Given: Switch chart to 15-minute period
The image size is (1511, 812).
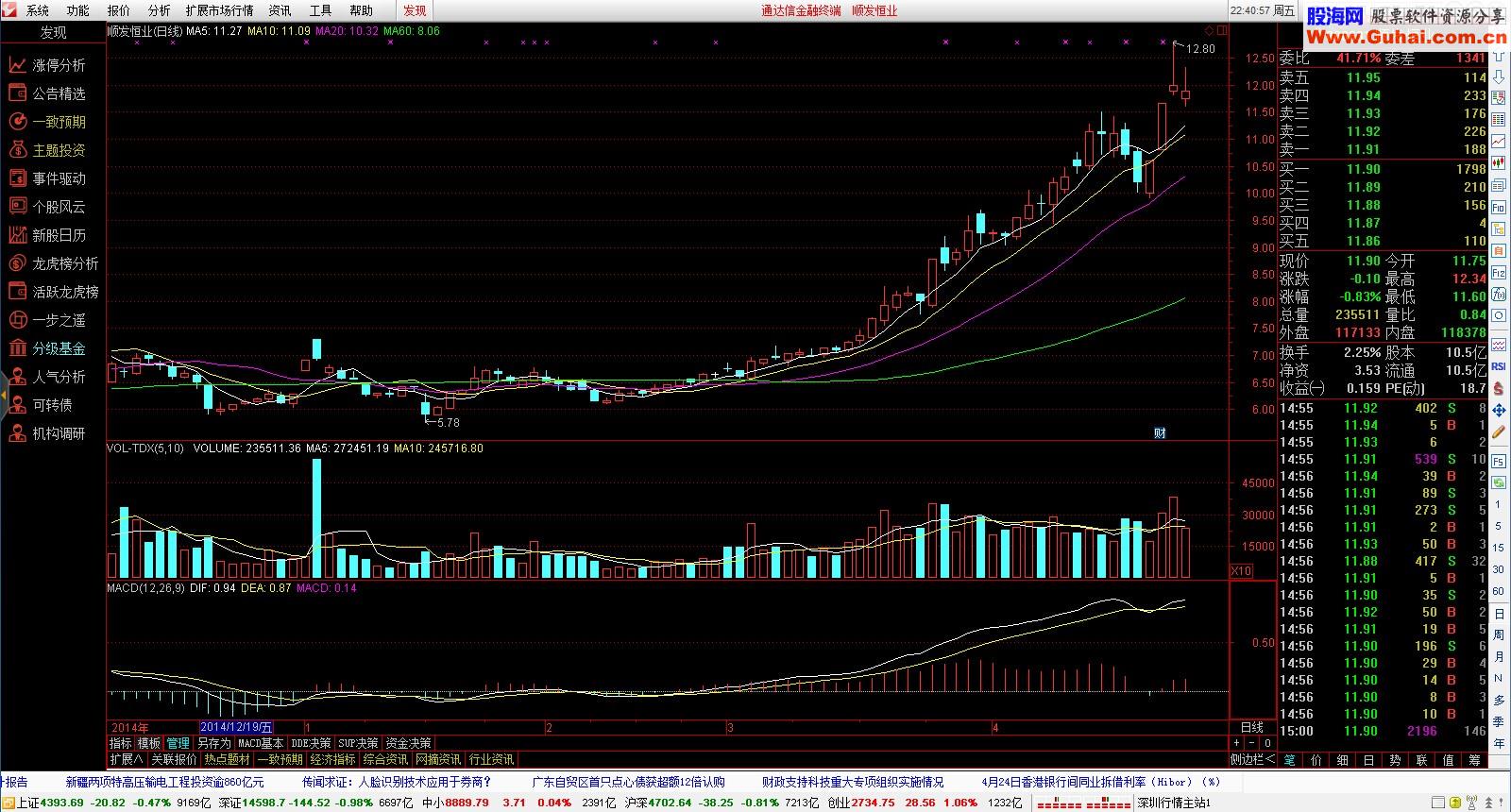Looking at the screenshot, I should tap(1499, 548).
